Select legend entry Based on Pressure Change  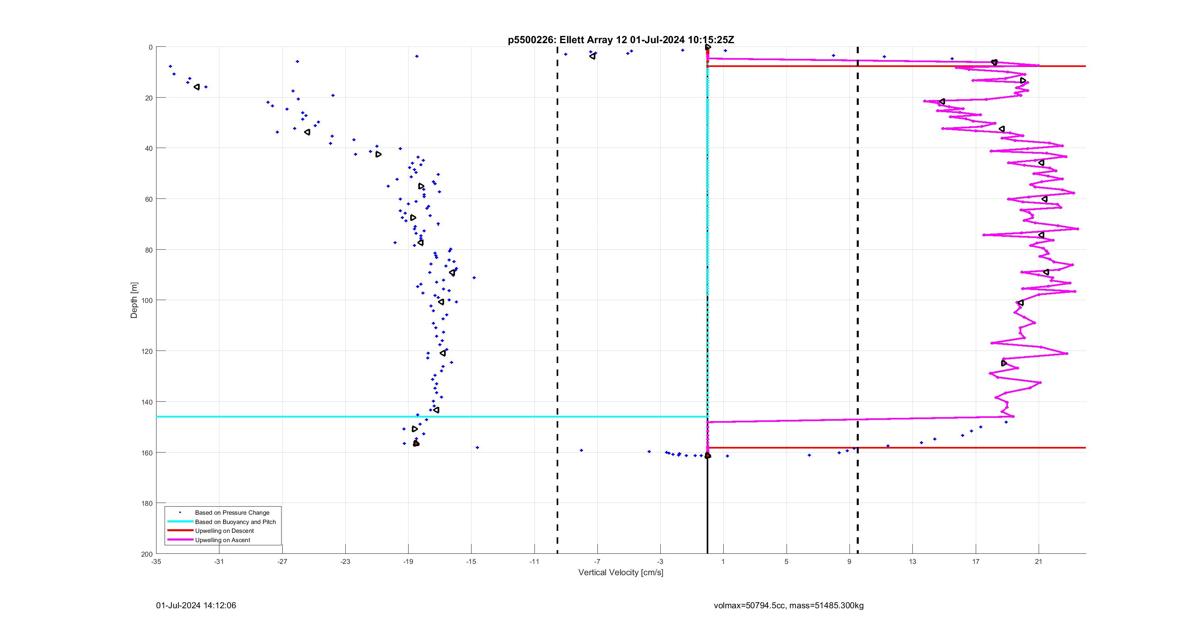point(232,513)
